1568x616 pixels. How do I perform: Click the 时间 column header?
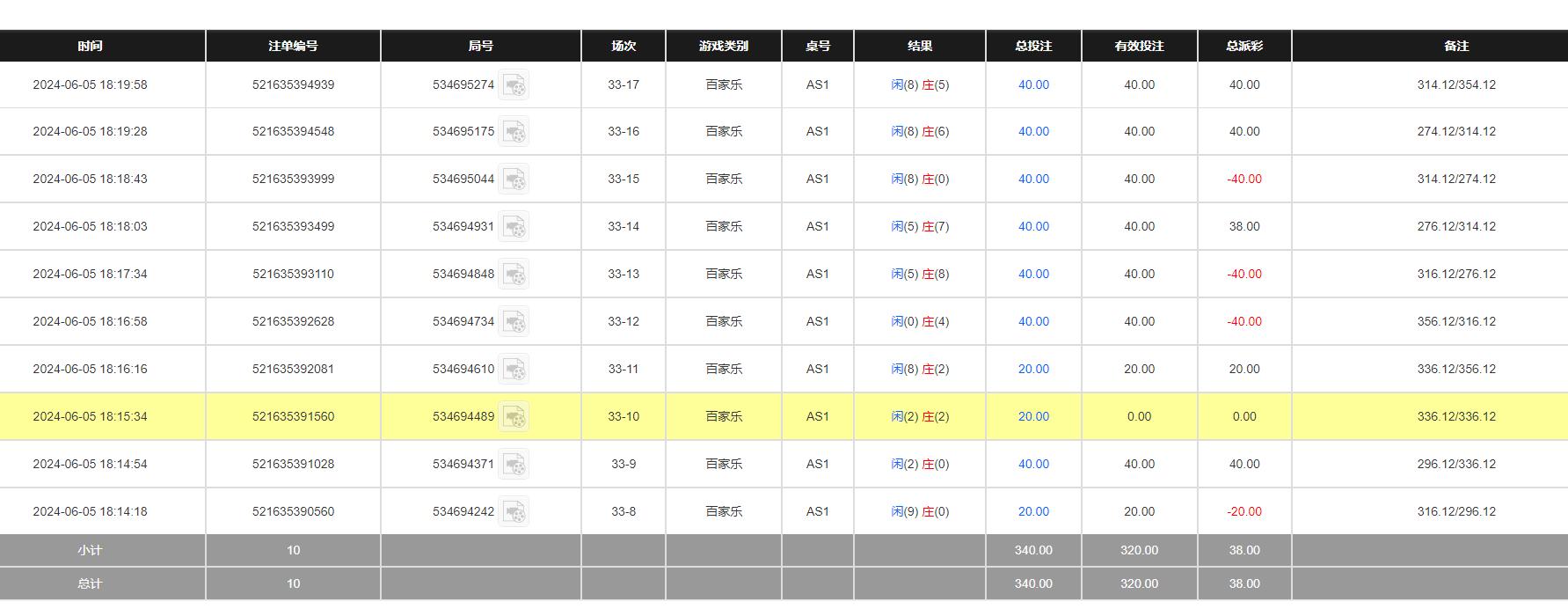pyautogui.click(x=91, y=46)
